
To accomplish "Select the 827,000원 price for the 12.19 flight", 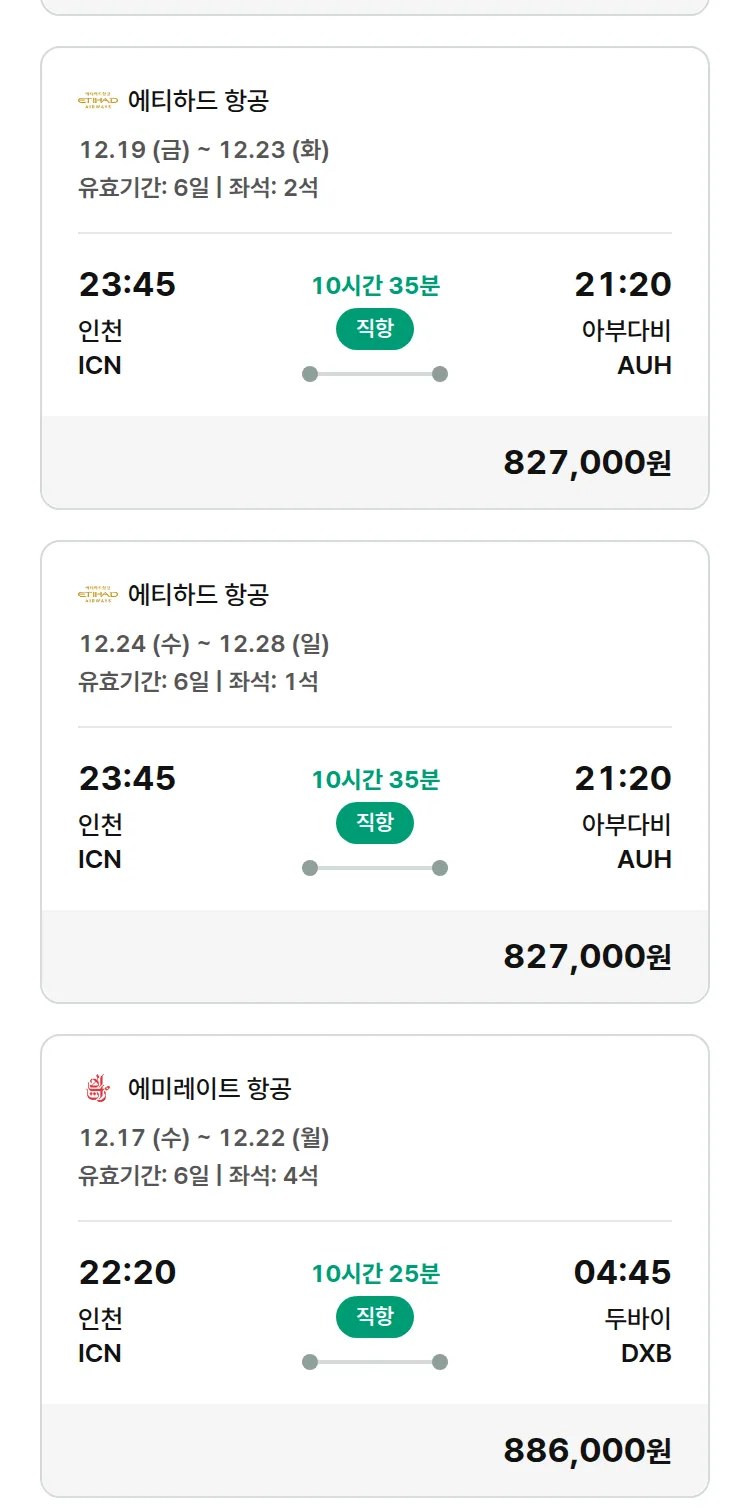I will pos(587,463).
